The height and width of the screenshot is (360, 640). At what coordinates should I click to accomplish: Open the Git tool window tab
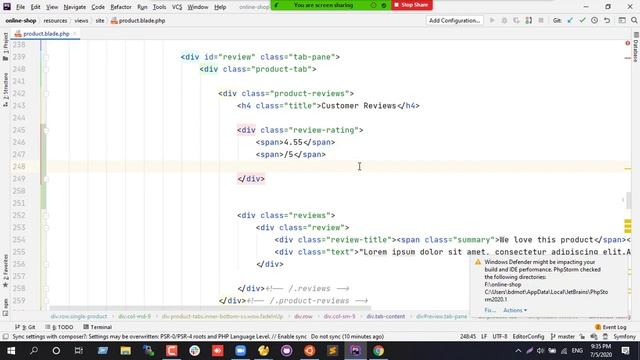pyautogui.click(x=25, y=327)
